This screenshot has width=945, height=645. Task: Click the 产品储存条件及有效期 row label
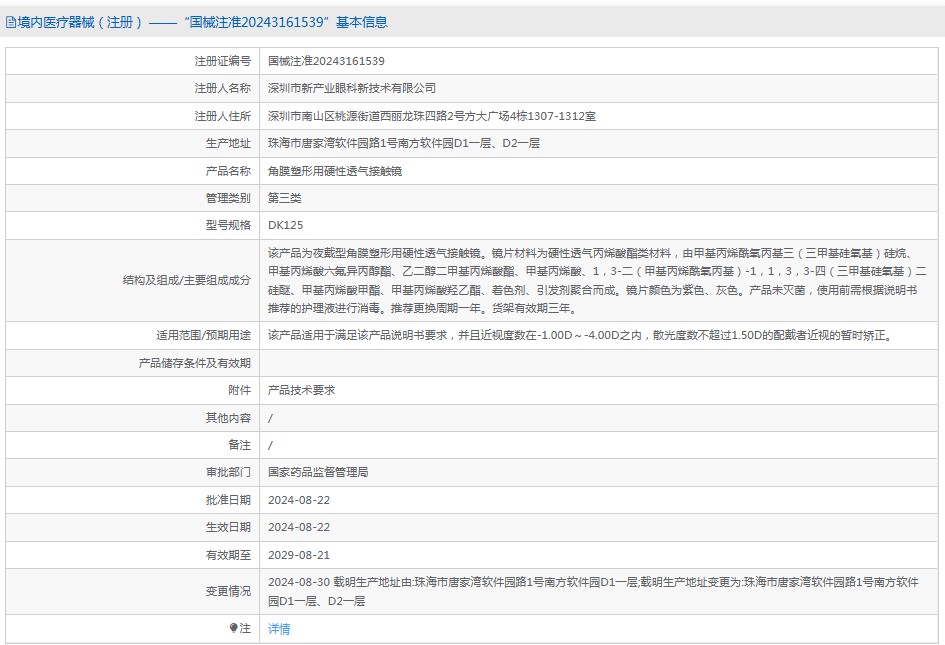[x=194, y=363]
